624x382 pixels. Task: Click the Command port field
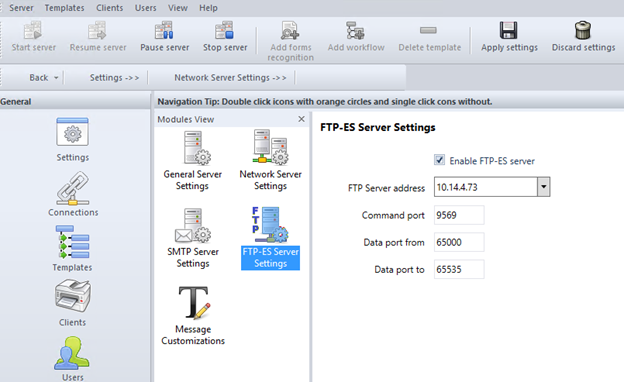[x=459, y=215]
